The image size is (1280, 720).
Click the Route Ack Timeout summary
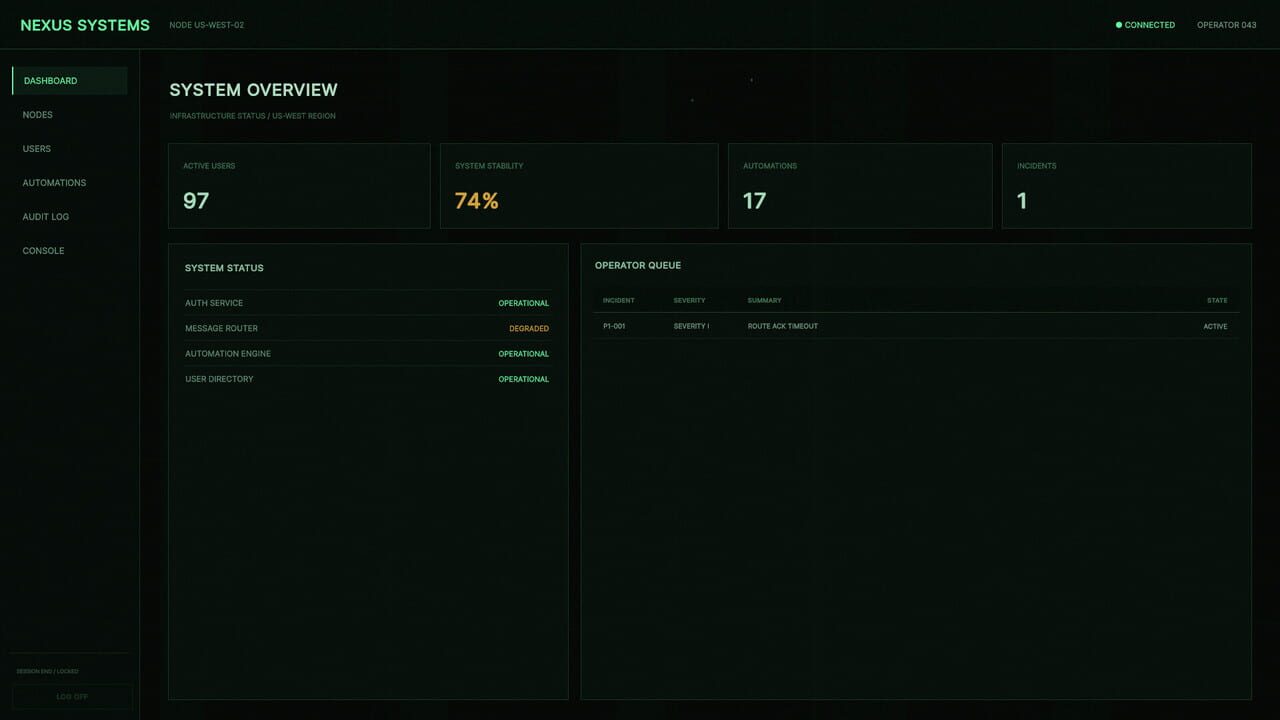[783, 326]
